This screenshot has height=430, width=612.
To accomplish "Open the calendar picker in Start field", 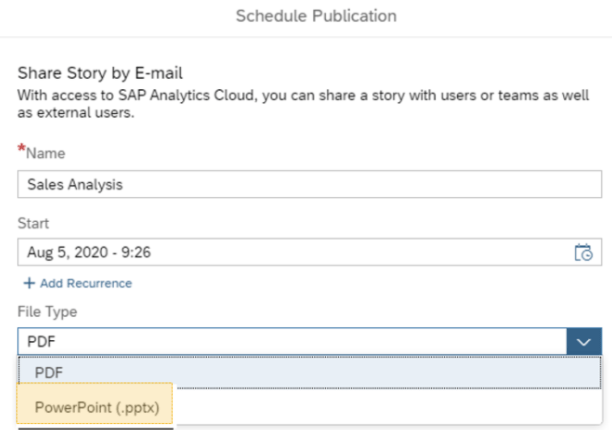I will coord(583,253).
